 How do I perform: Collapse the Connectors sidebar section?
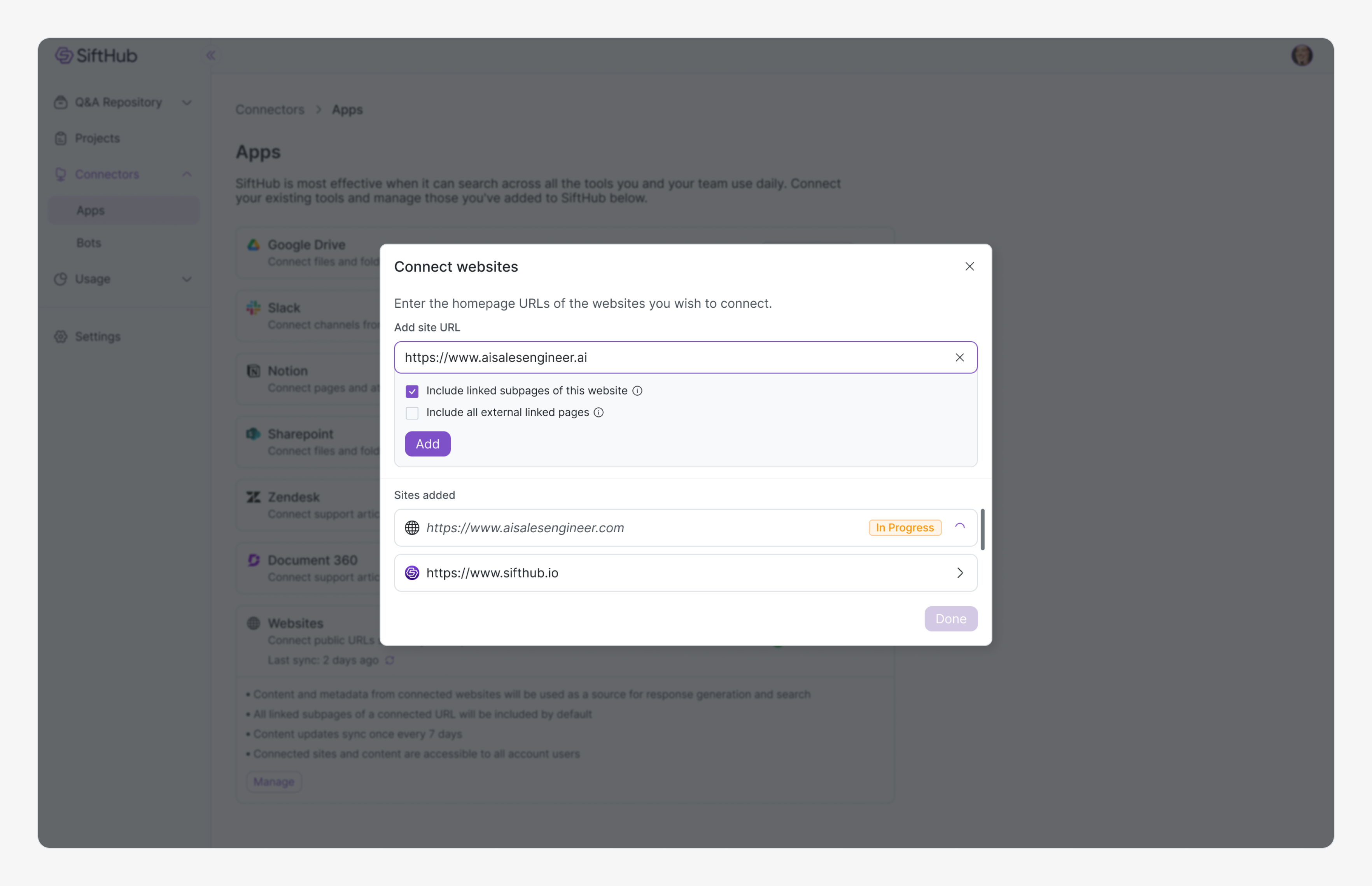click(187, 174)
